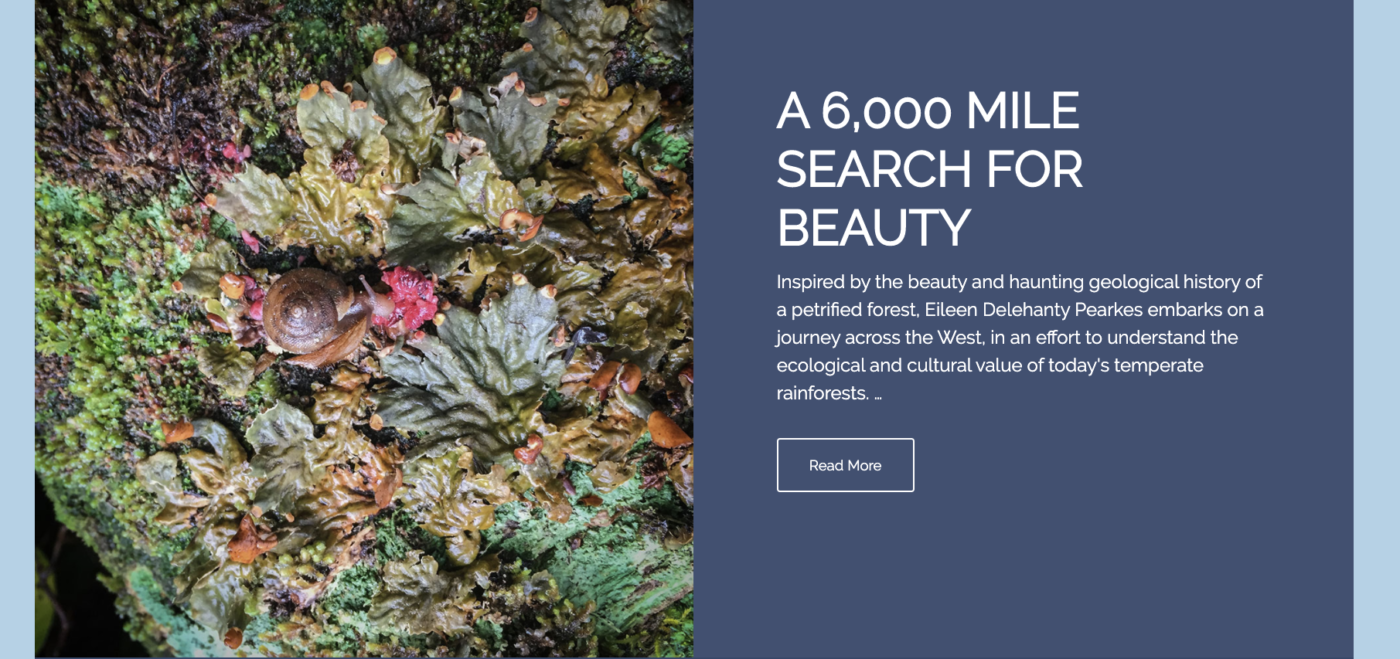1400x659 pixels.
Task: Click the bright green moss at photo's left edge
Action: tap(65, 250)
